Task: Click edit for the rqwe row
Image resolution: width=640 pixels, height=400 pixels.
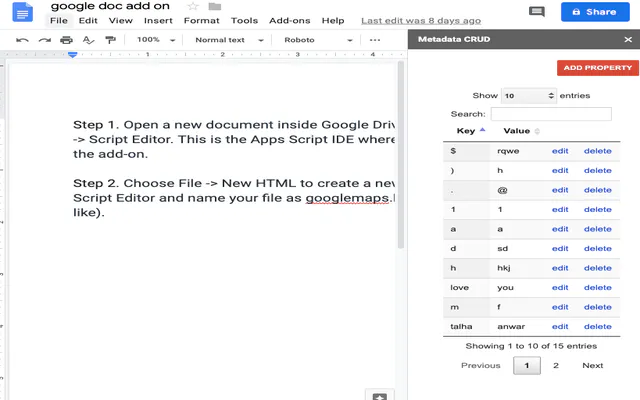Action: point(560,151)
